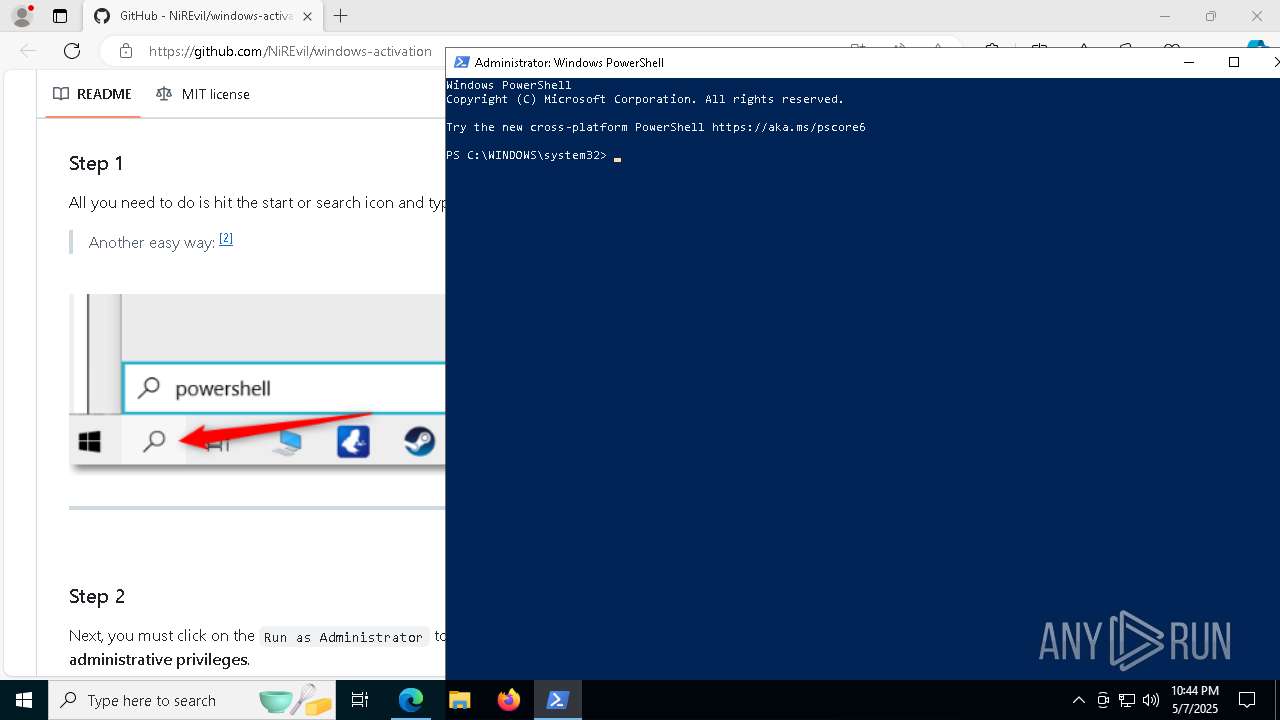
Task: Open the notification center icon
Action: coord(1247,700)
